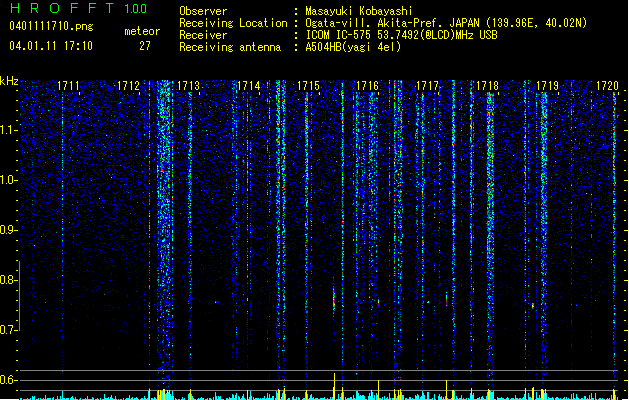
Task: Select the filename 0401111710.png
Action: point(51,26)
